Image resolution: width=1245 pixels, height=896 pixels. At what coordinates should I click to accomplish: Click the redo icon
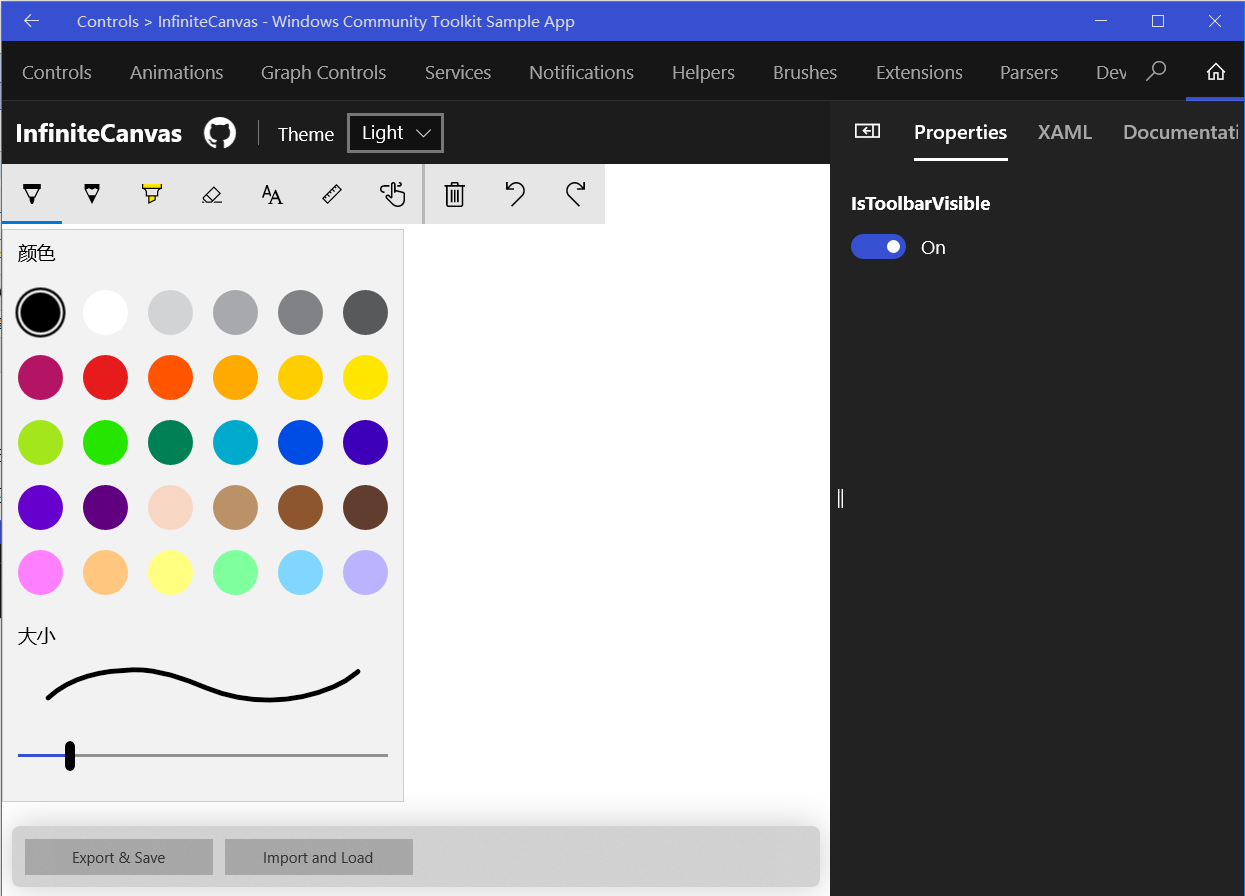575,194
